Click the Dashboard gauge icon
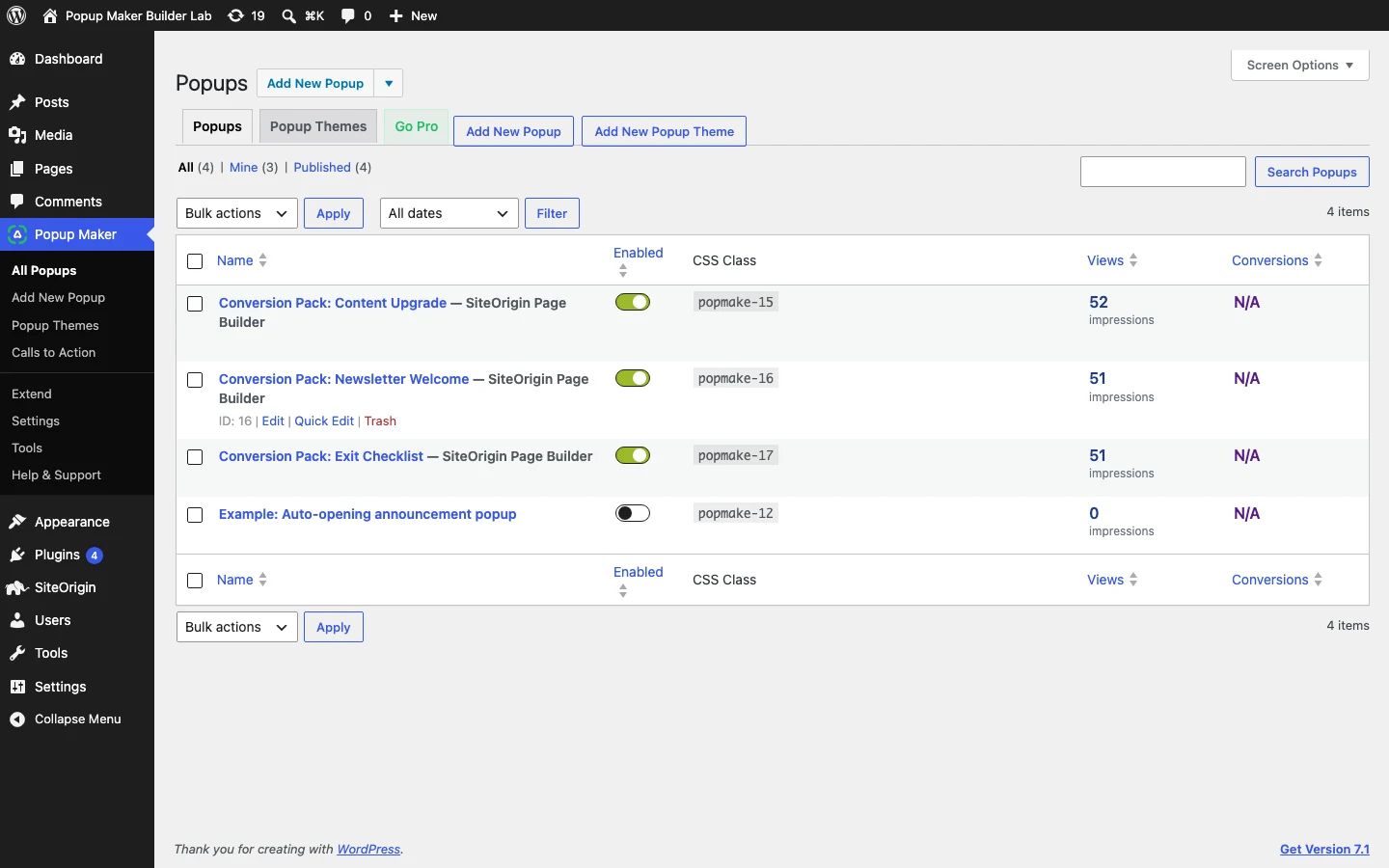 click(17, 59)
